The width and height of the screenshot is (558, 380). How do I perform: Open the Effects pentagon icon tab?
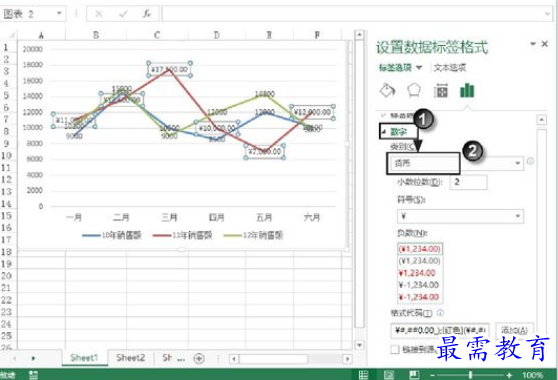pyautogui.click(x=414, y=90)
